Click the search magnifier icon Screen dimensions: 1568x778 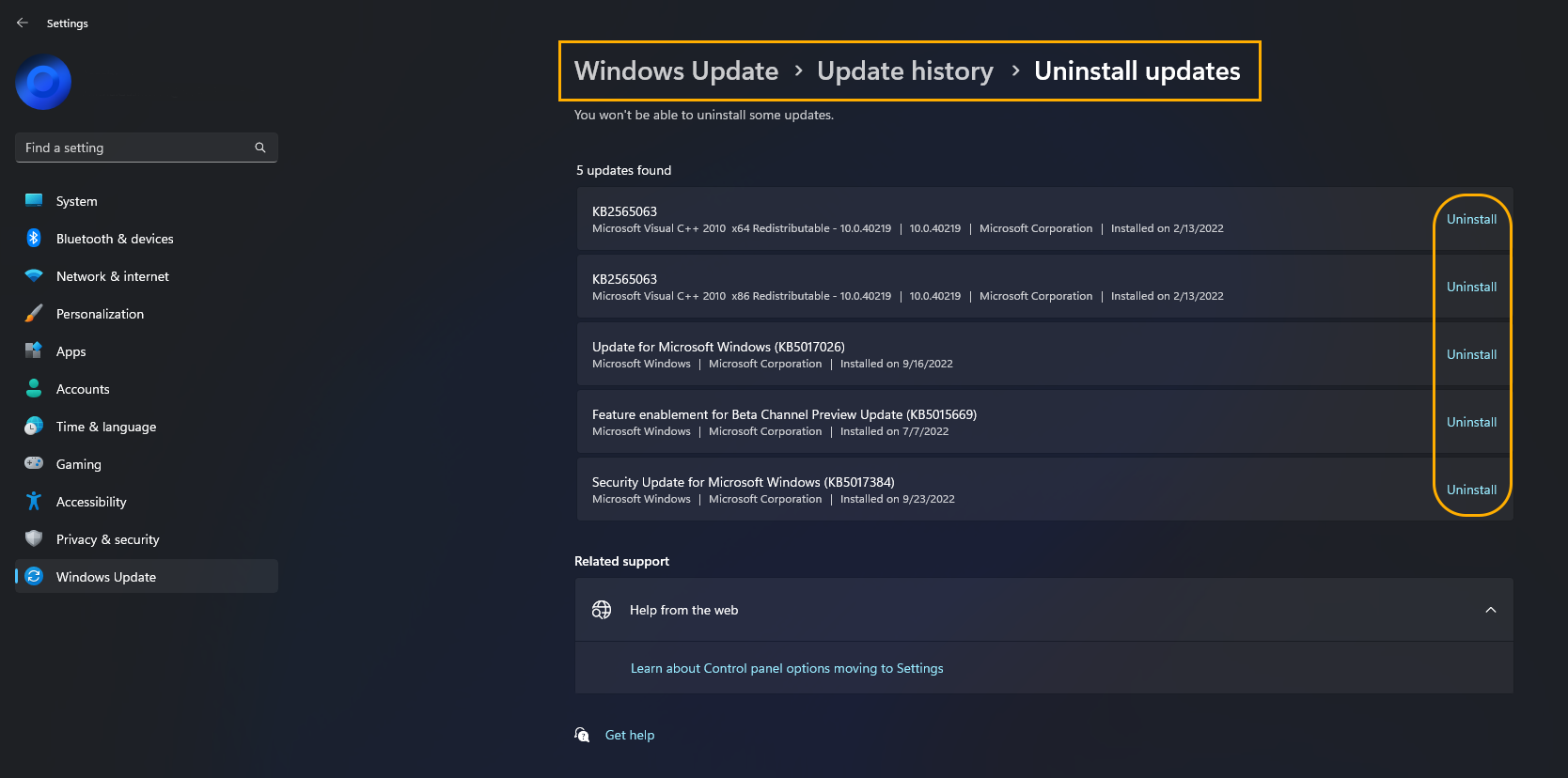click(x=260, y=148)
